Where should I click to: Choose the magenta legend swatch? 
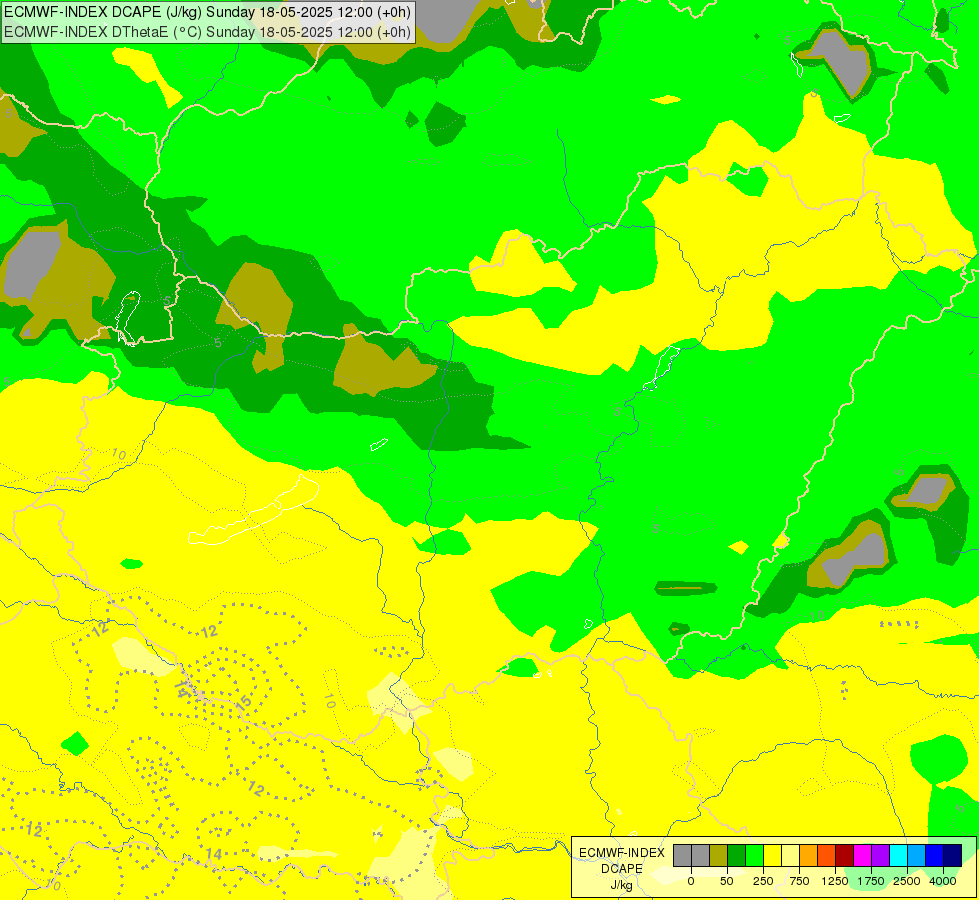(863, 856)
